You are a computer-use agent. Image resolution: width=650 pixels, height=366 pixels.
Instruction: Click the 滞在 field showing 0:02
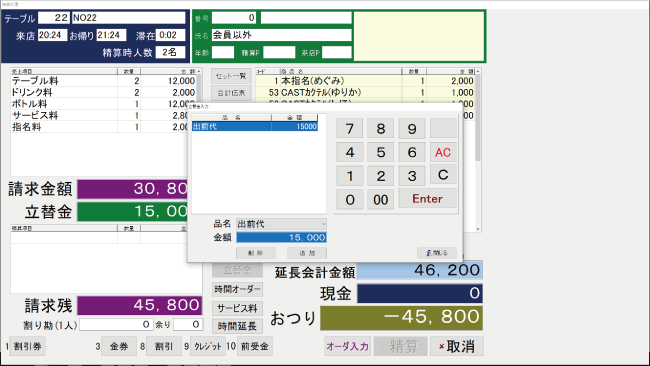click(x=170, y=35)
